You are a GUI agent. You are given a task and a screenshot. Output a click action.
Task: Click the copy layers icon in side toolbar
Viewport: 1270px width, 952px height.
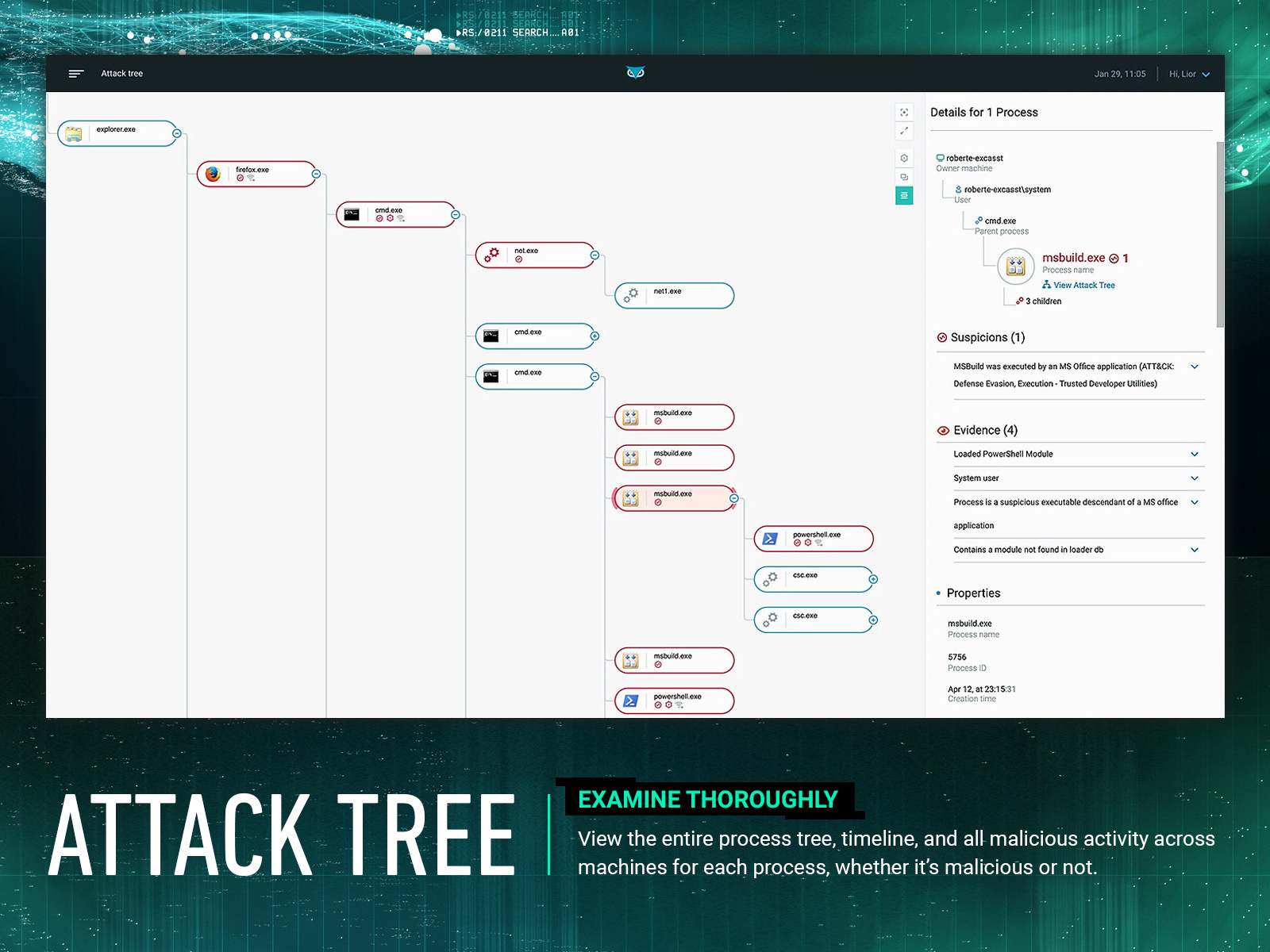tap(904, 176)
